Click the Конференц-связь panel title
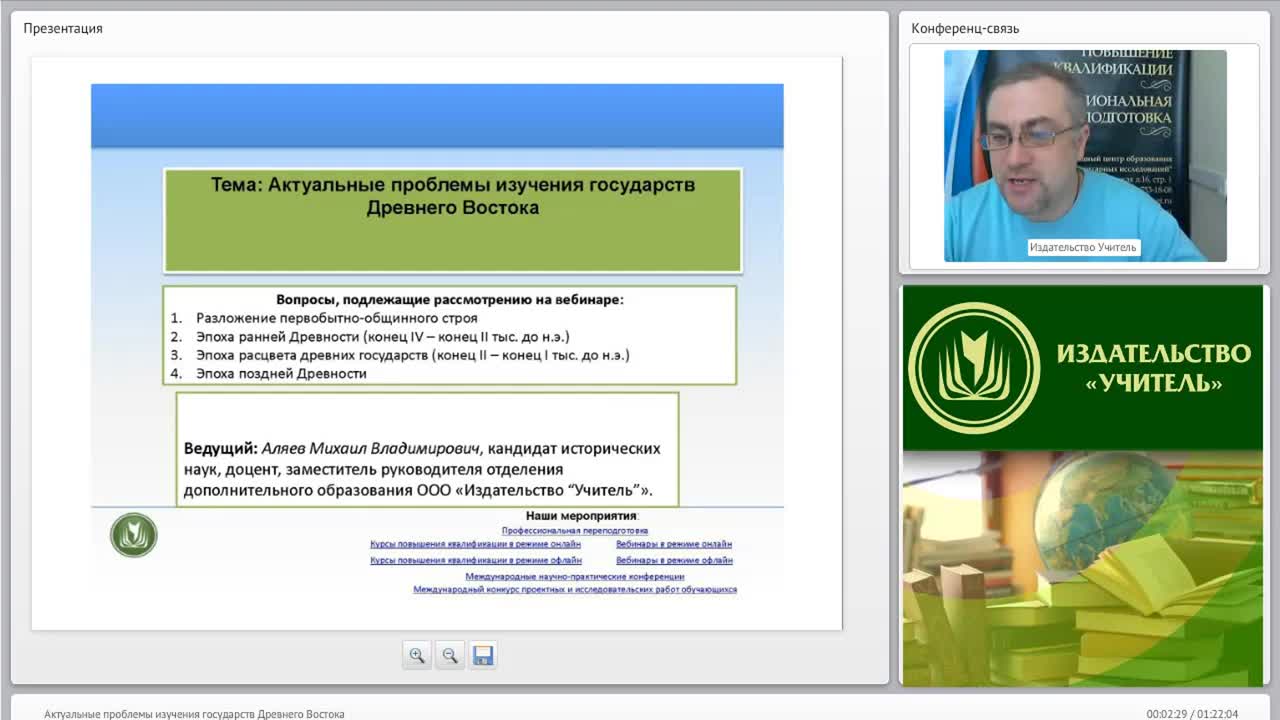 point(965,29)
